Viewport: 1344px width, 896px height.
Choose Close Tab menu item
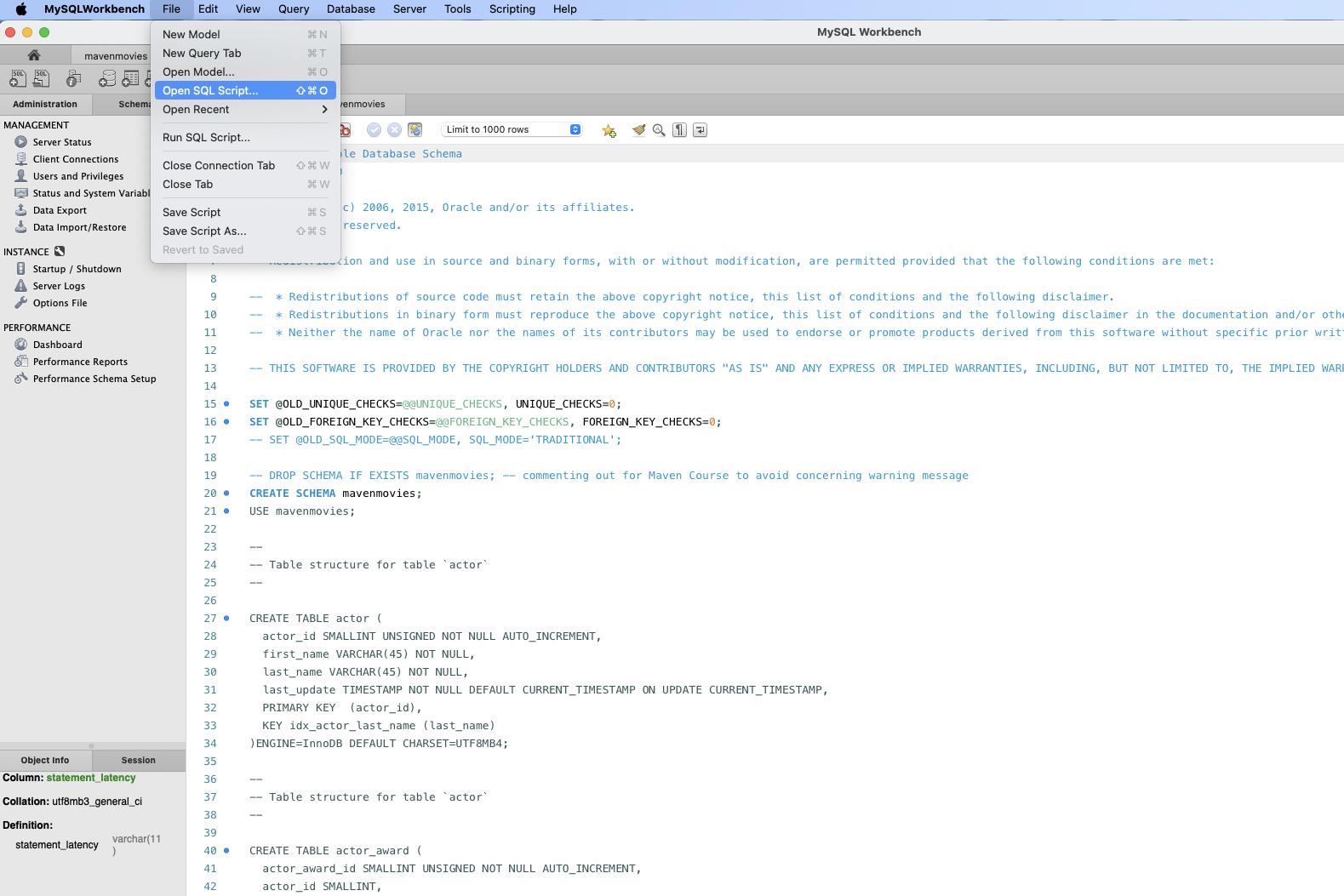coord(245,184)
